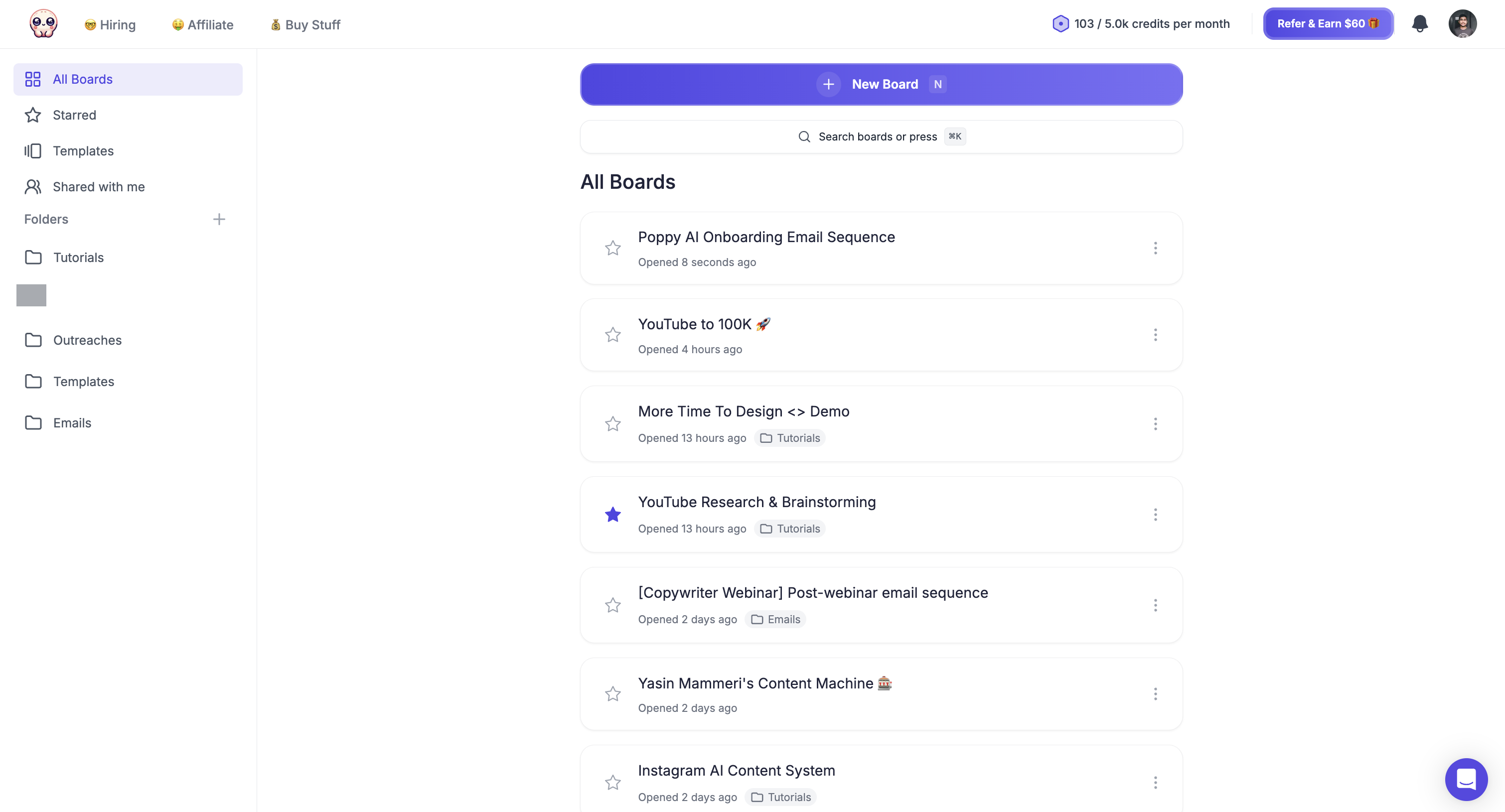Click the Emails folder tag on Copywriter Webinar board
The image size is (1505, 812).
[776, 619]
